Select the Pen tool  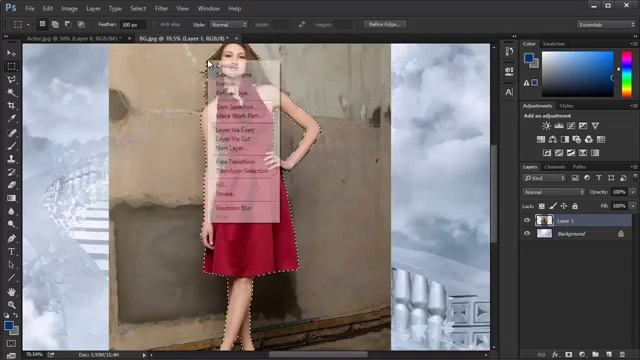coord(11,238)
